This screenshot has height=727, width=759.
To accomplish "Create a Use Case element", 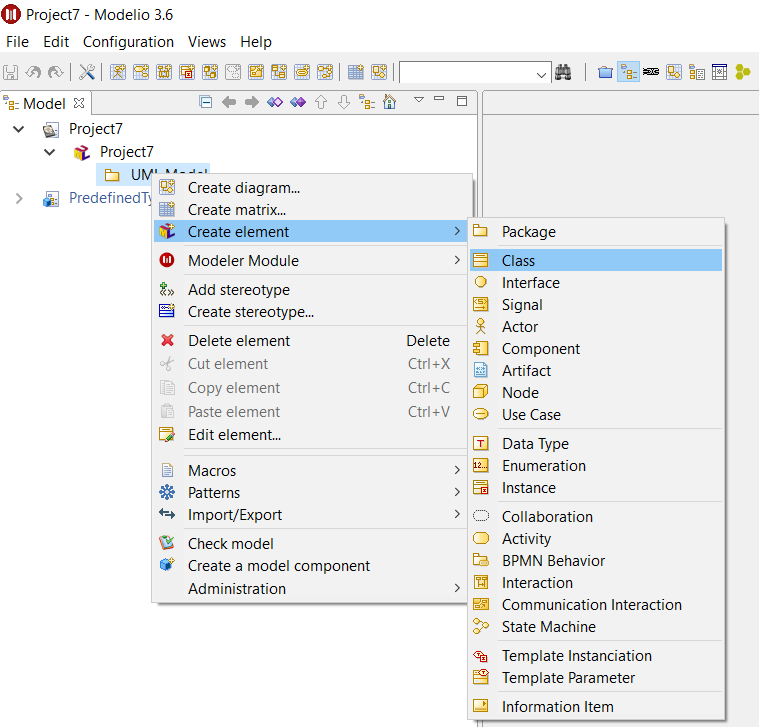I will 596,415.
